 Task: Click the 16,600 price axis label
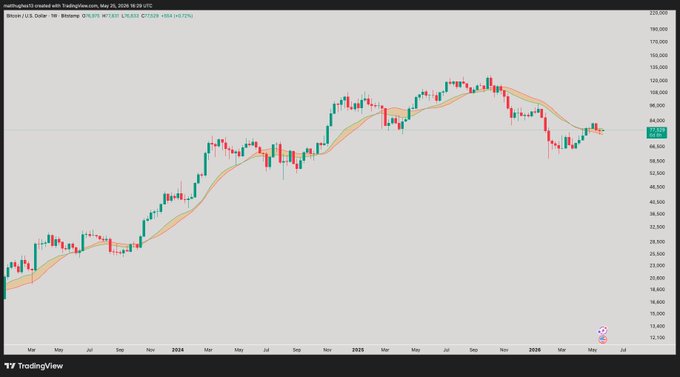(658, 302)
